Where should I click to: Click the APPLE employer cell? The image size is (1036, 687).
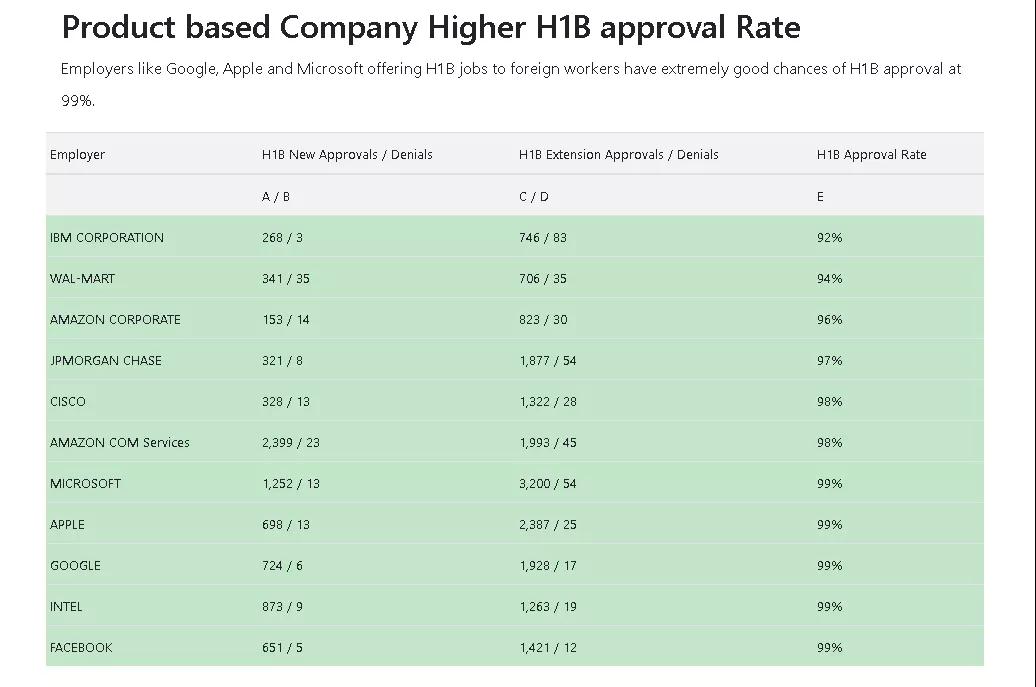point(67,525)
